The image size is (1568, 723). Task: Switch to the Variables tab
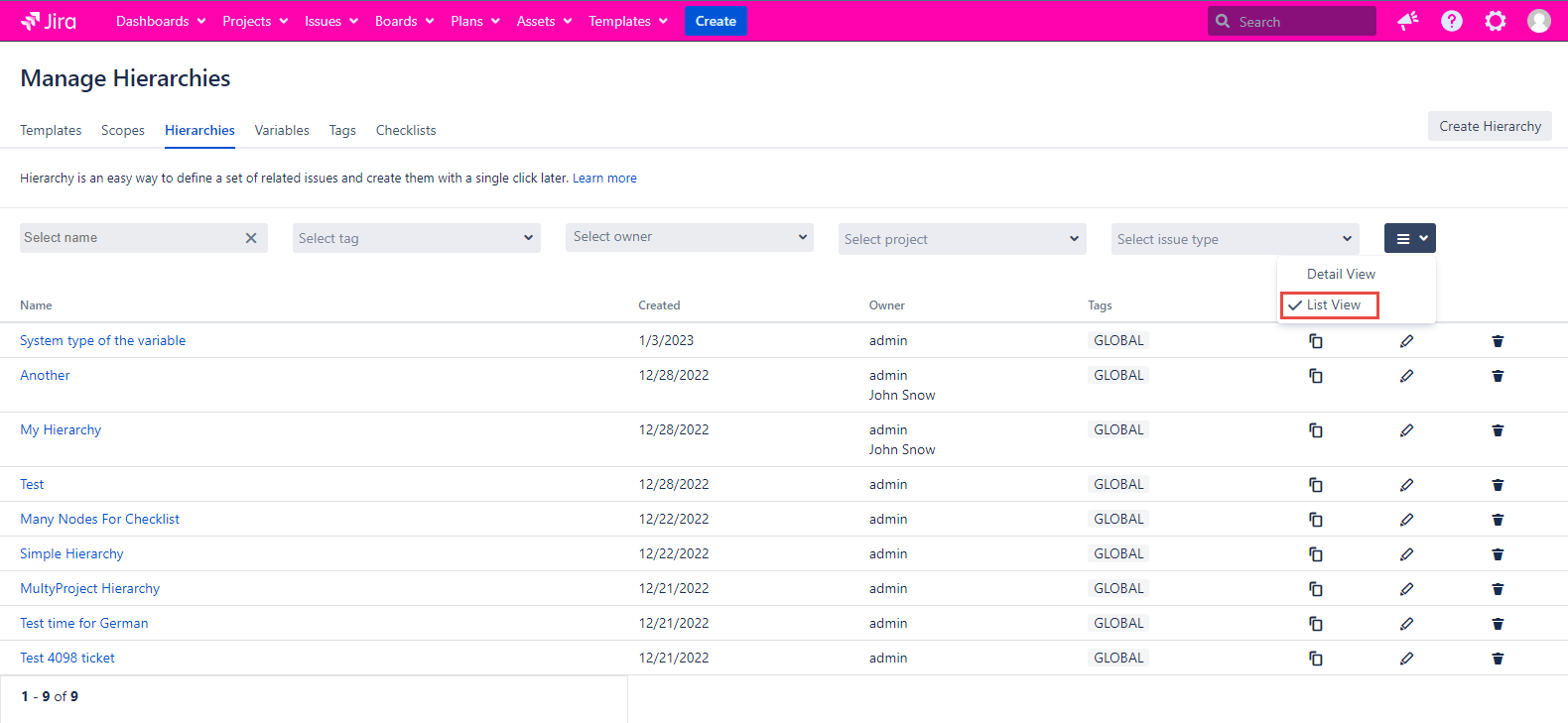coord(282,130)
